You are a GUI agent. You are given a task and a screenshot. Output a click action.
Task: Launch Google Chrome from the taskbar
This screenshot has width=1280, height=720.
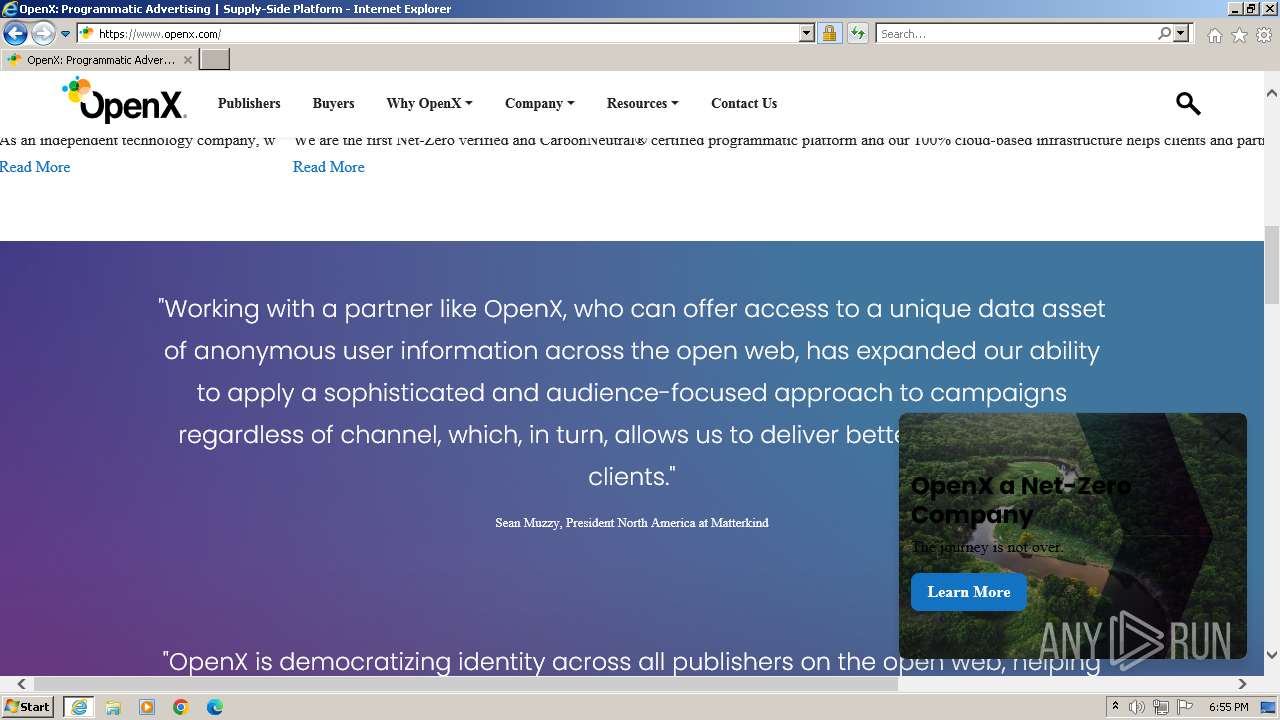181,707
